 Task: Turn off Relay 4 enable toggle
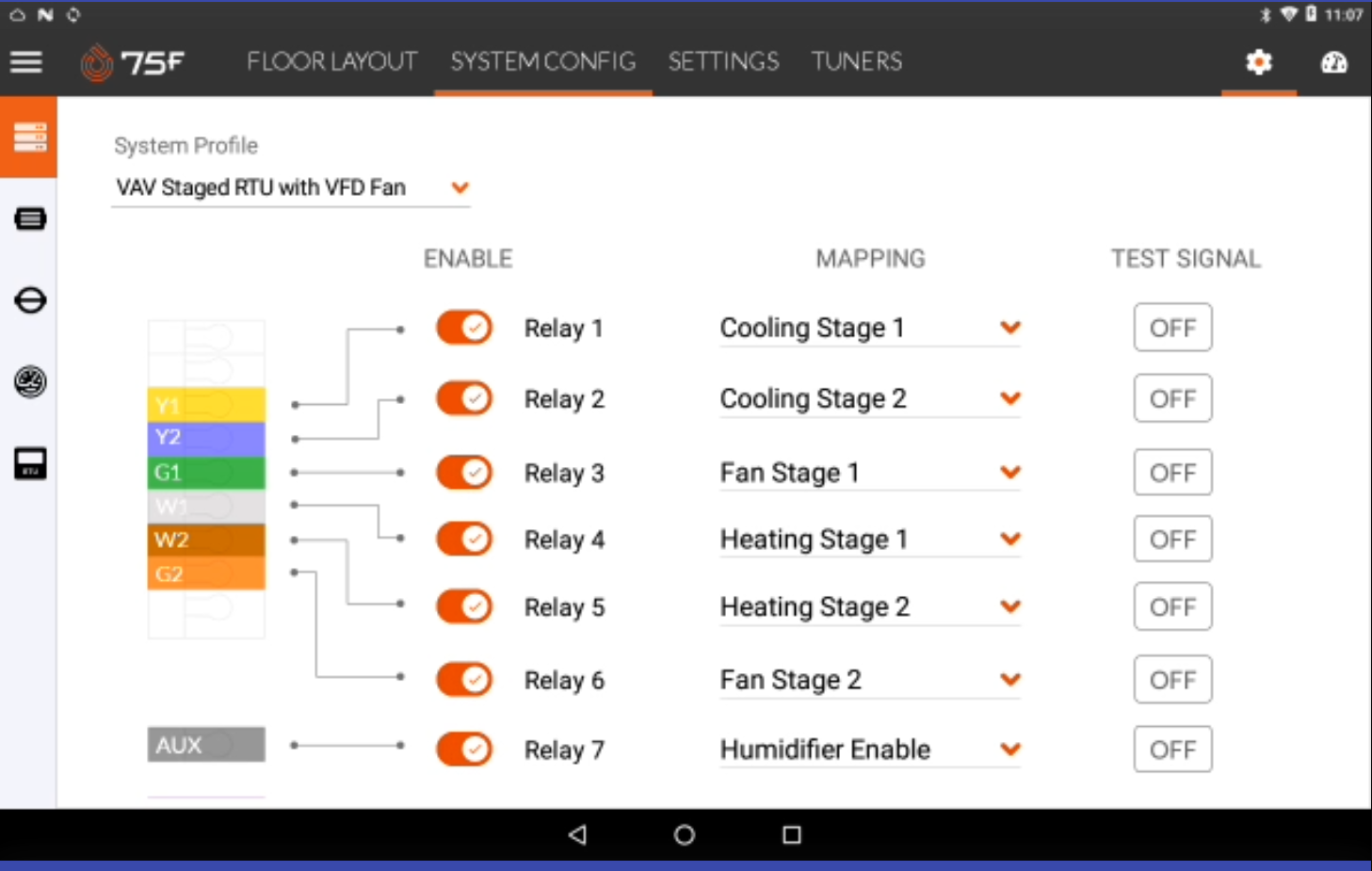tap(463, 539)
